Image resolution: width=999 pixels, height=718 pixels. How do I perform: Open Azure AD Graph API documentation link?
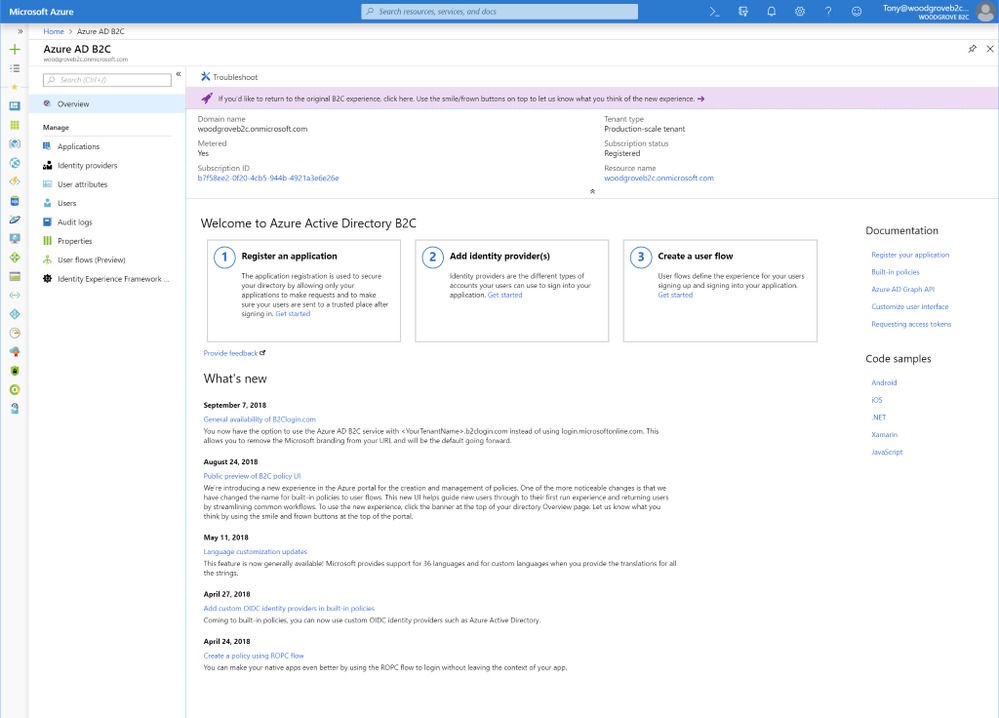(903, 289)
